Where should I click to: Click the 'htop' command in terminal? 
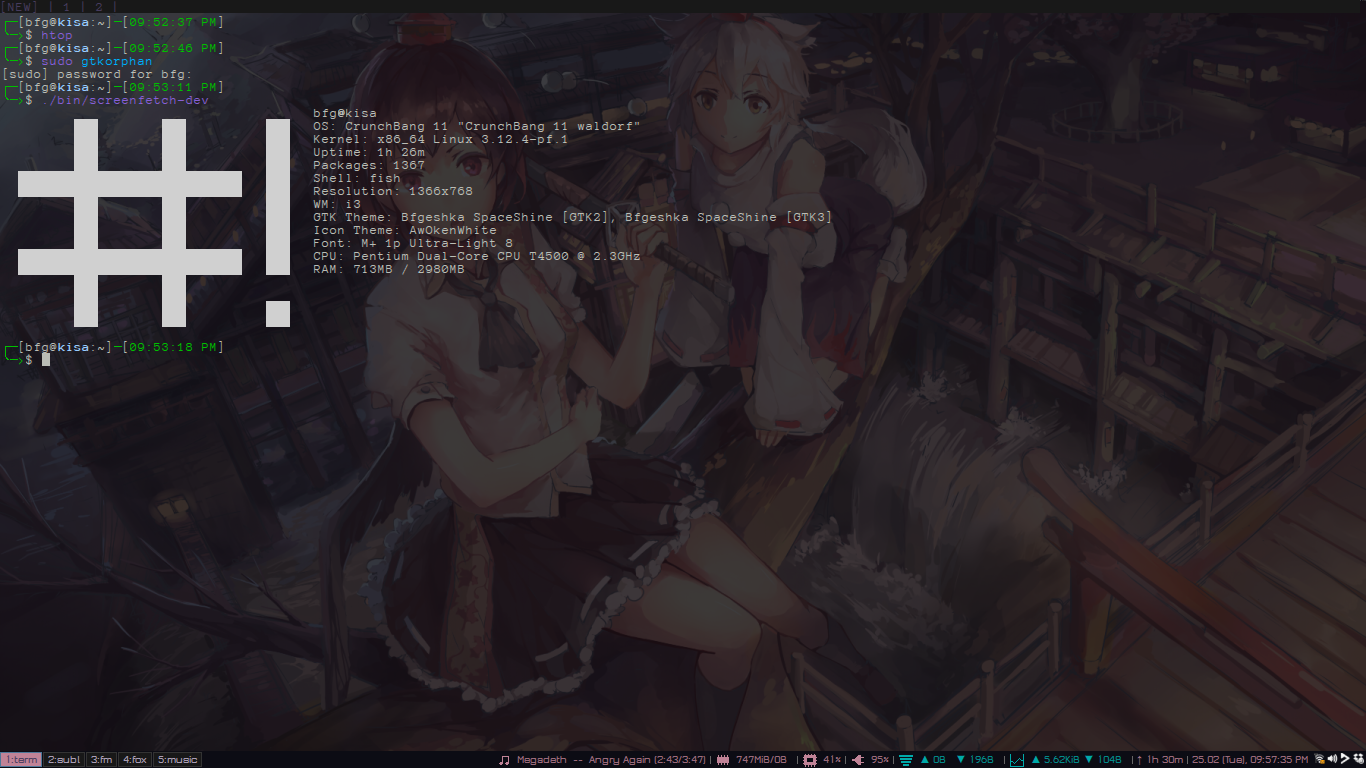pyautogui.click(x=57, y=35)
